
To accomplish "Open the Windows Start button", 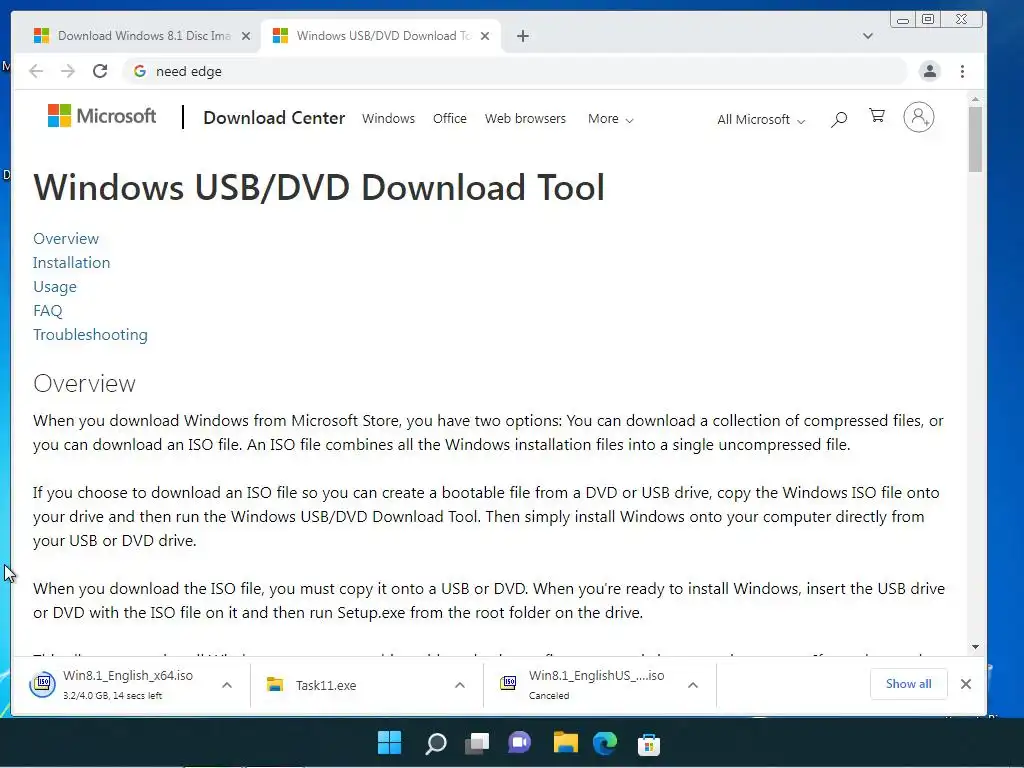I will pyautogui.click(x=390, y=743).
